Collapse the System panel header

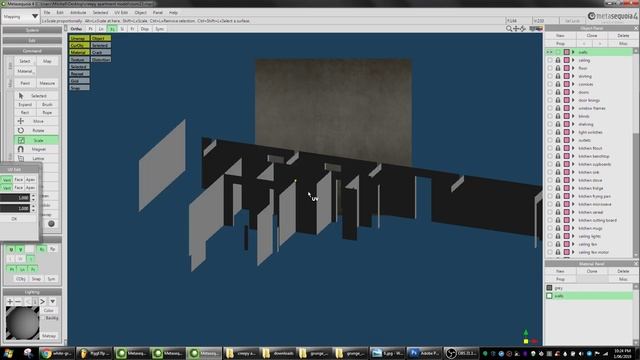pos(32,30)
